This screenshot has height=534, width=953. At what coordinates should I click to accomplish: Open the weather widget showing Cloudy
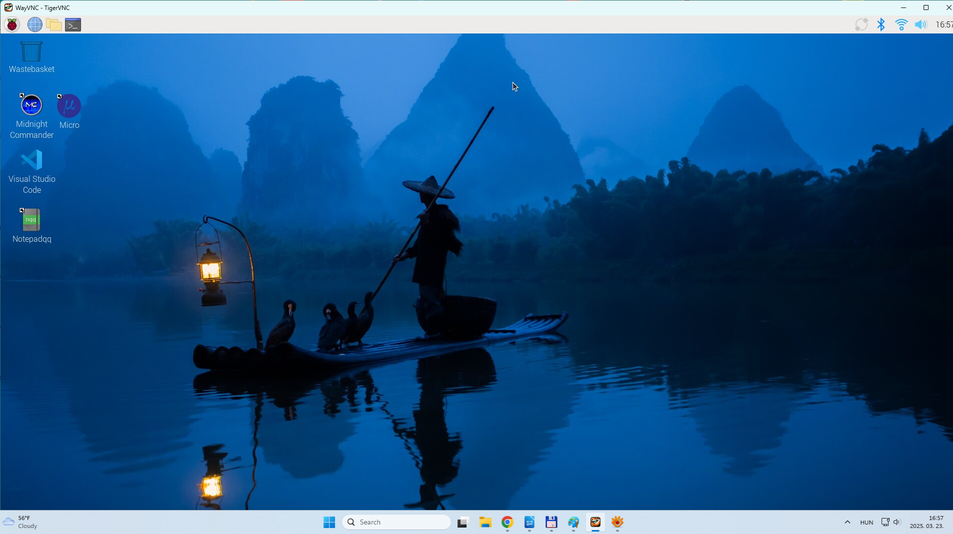point(21,522)
